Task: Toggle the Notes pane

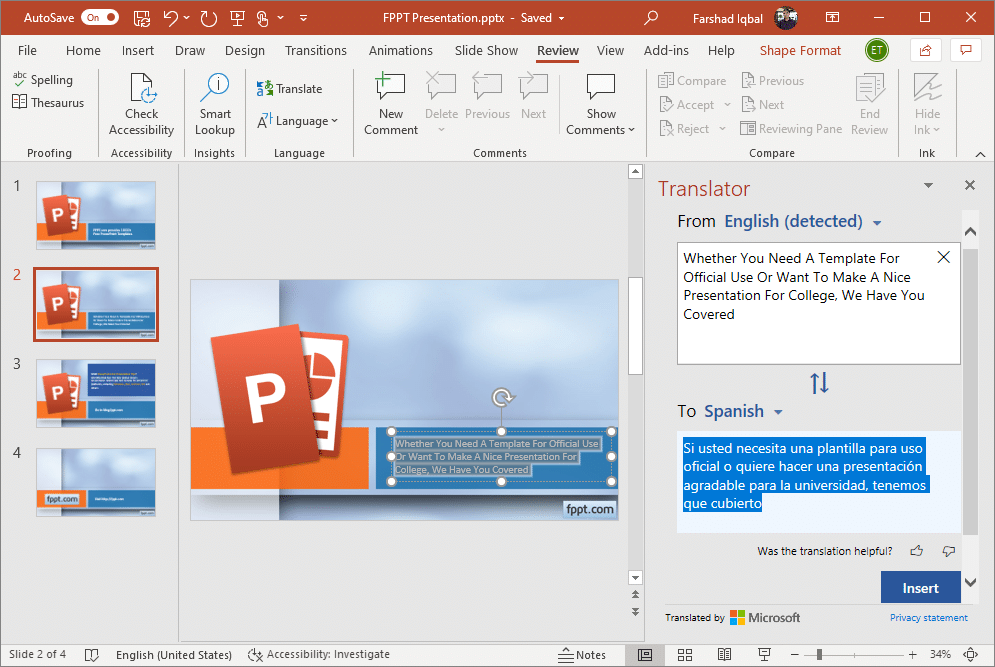Action: point(581,655)
